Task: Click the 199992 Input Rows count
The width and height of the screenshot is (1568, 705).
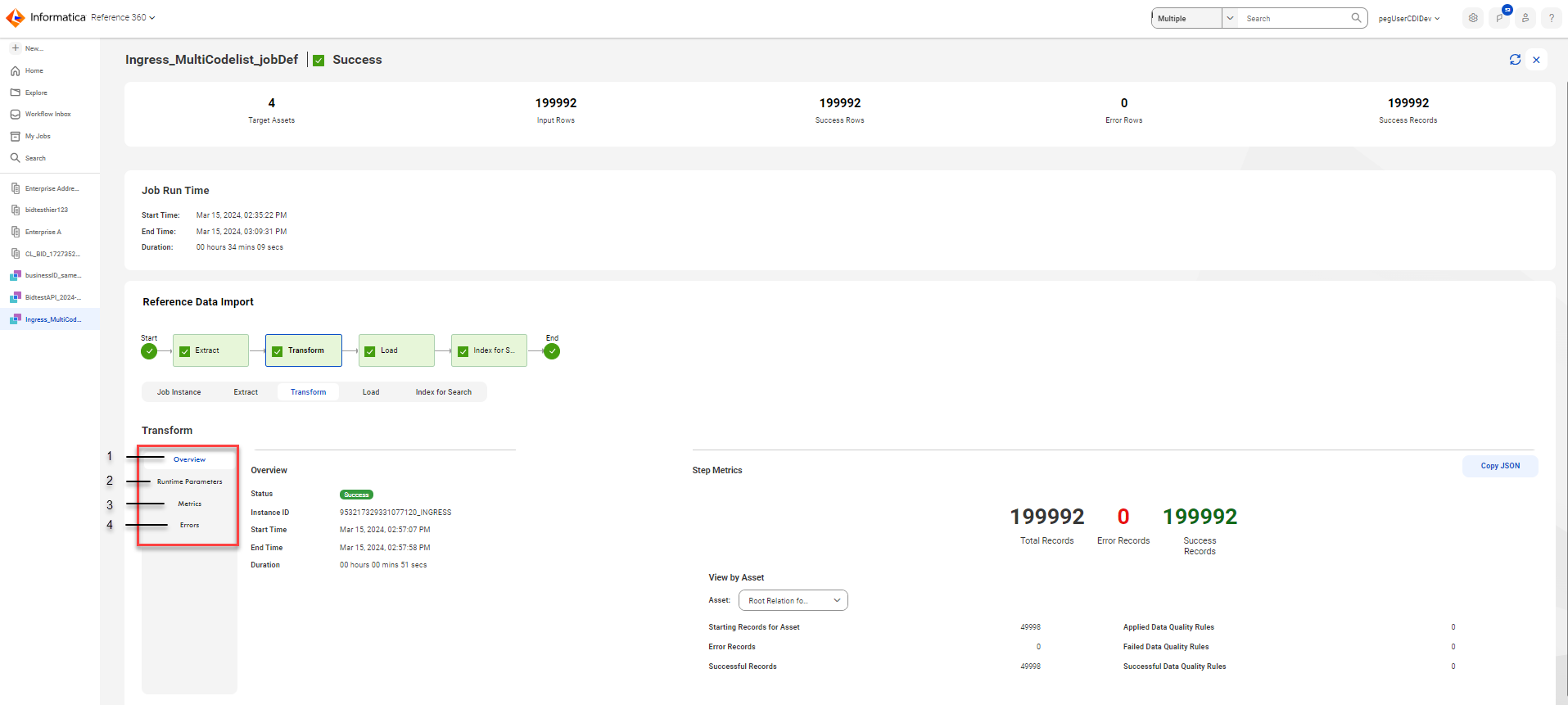Action: 556,103
